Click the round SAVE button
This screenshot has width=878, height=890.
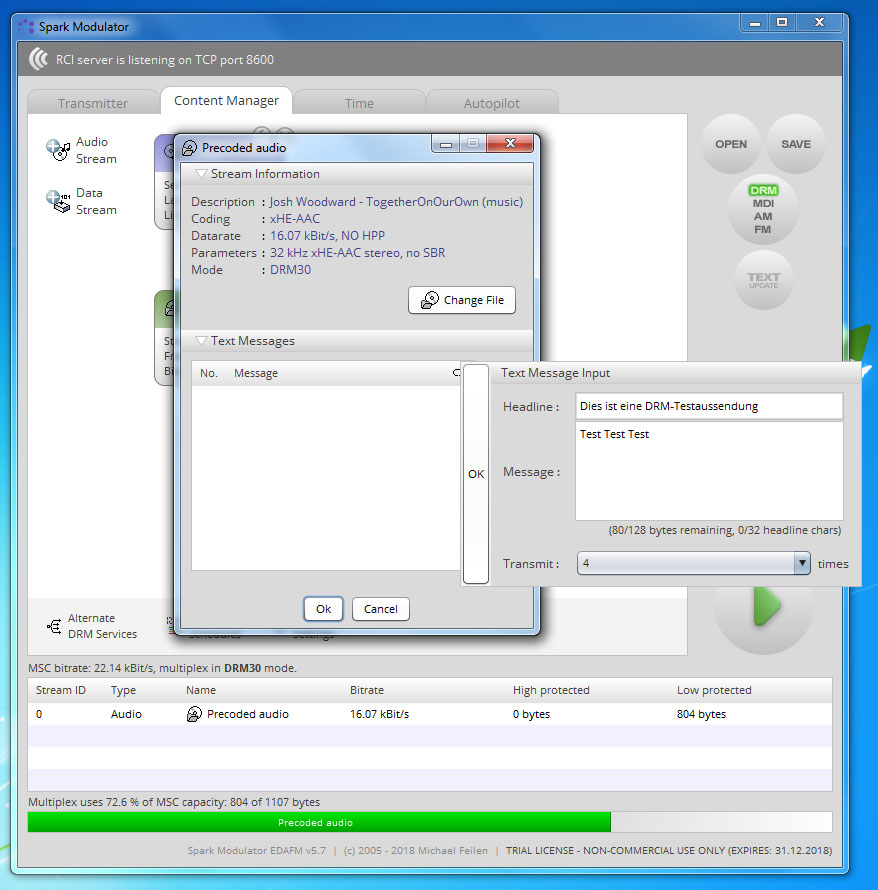[x=796, y=144]
